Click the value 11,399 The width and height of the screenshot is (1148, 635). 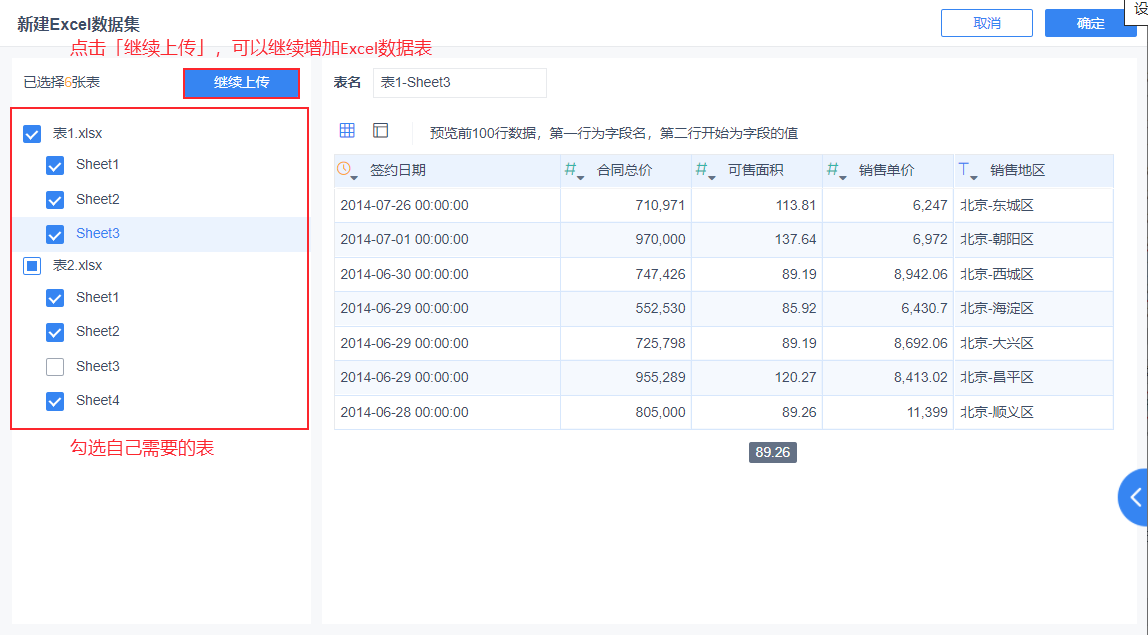(x=927, y=412)
